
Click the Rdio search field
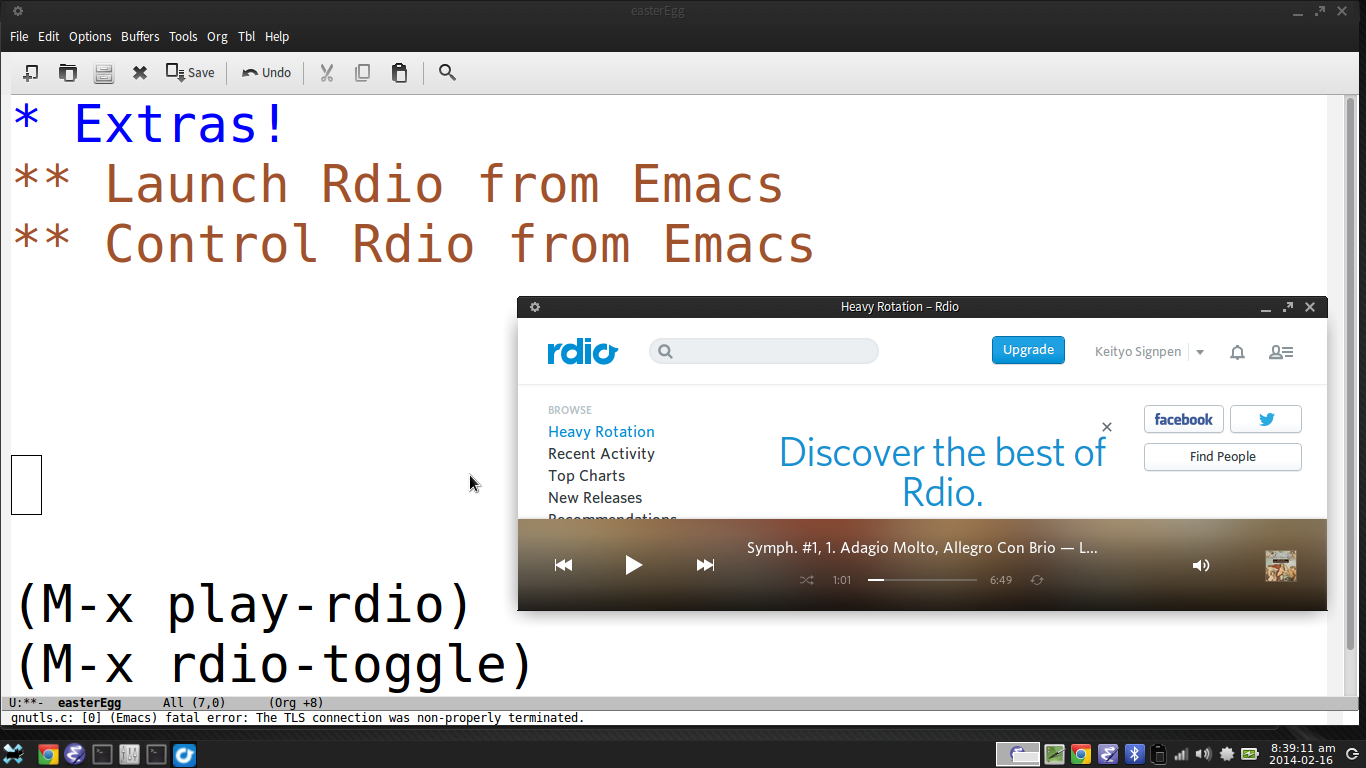tap(764, 351)
